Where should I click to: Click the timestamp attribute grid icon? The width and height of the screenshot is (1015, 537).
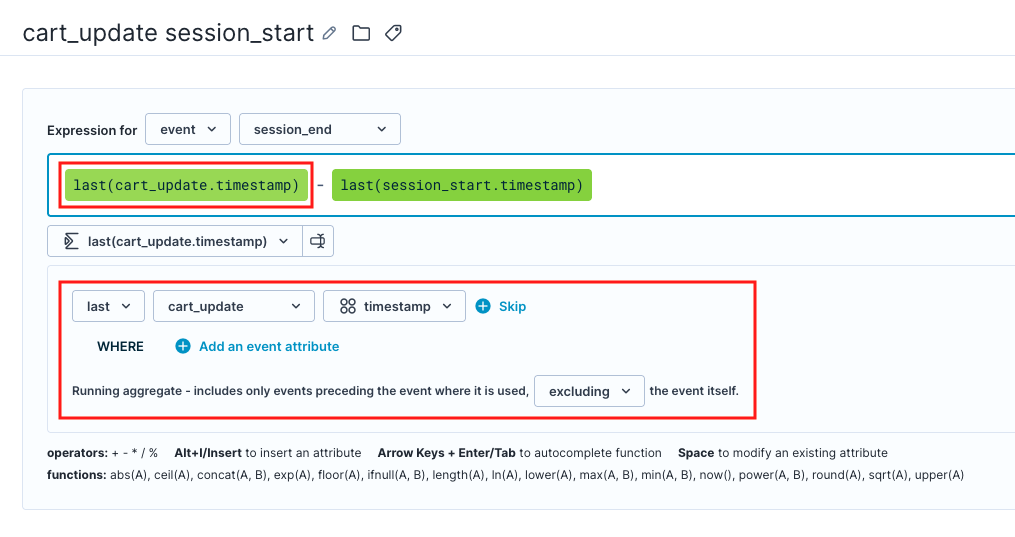tap(348, 306)
